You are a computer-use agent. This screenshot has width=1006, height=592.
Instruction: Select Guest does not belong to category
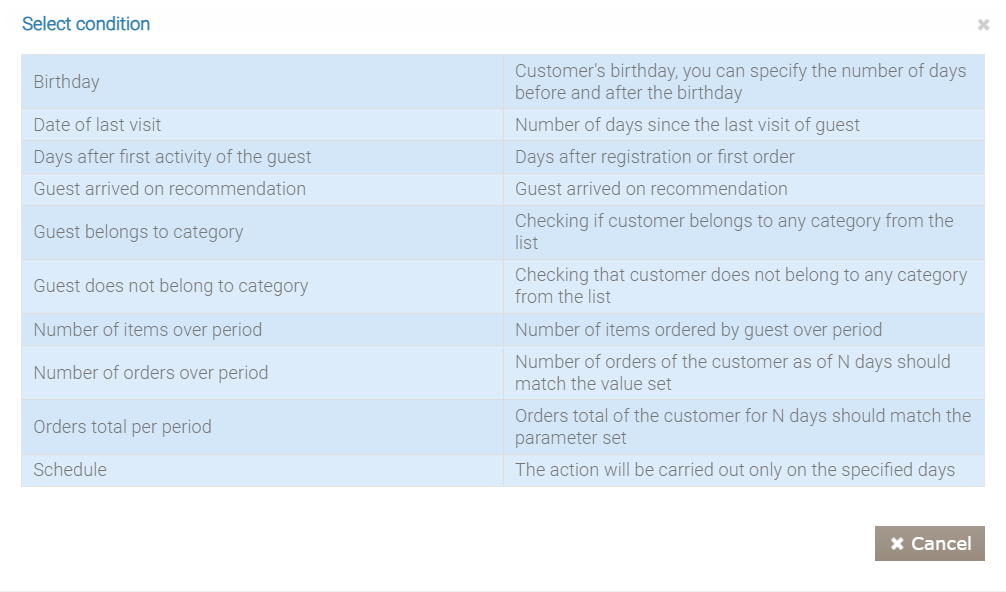click(171, 286)
